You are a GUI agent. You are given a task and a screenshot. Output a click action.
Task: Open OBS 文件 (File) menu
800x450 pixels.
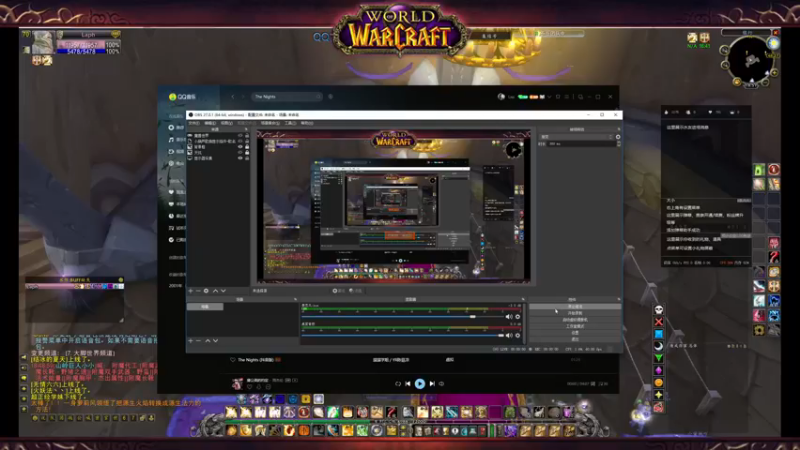(x=194, y=123)
